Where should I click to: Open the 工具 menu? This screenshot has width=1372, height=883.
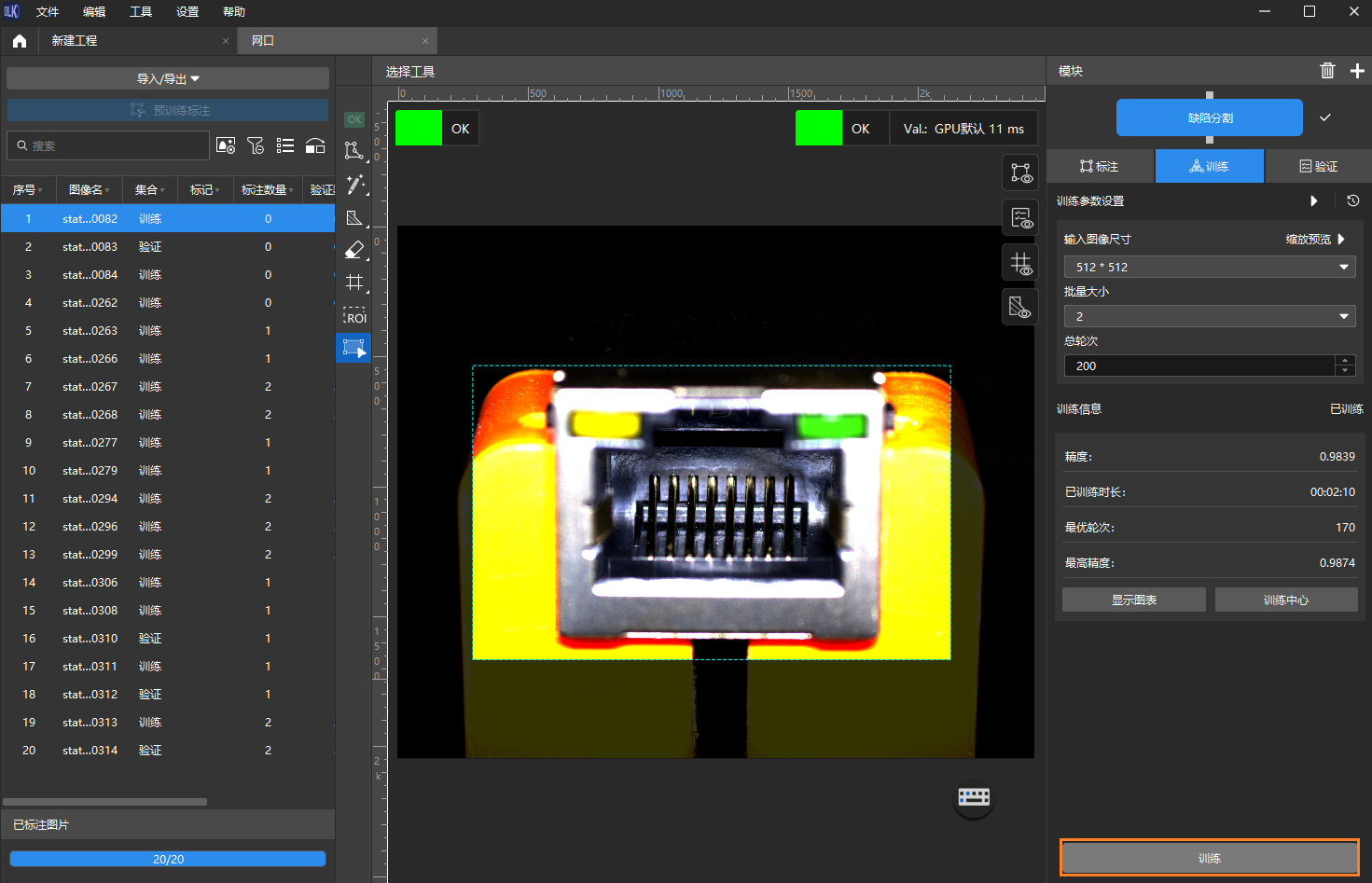tap(141, 12)
